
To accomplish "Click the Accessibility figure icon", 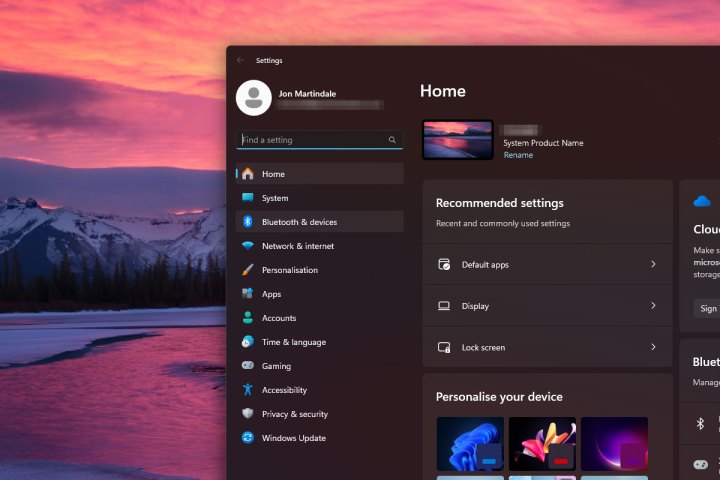I will [x=247, y=390].
